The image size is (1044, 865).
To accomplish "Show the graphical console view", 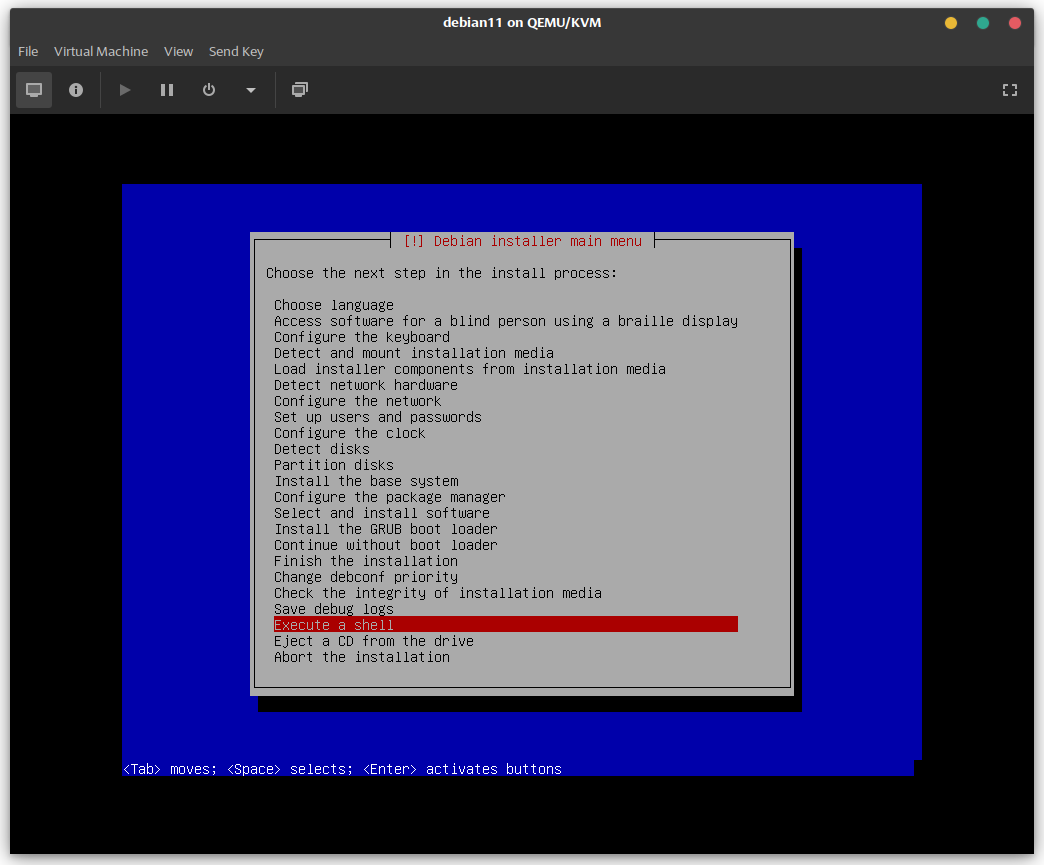I will [34, 90].
